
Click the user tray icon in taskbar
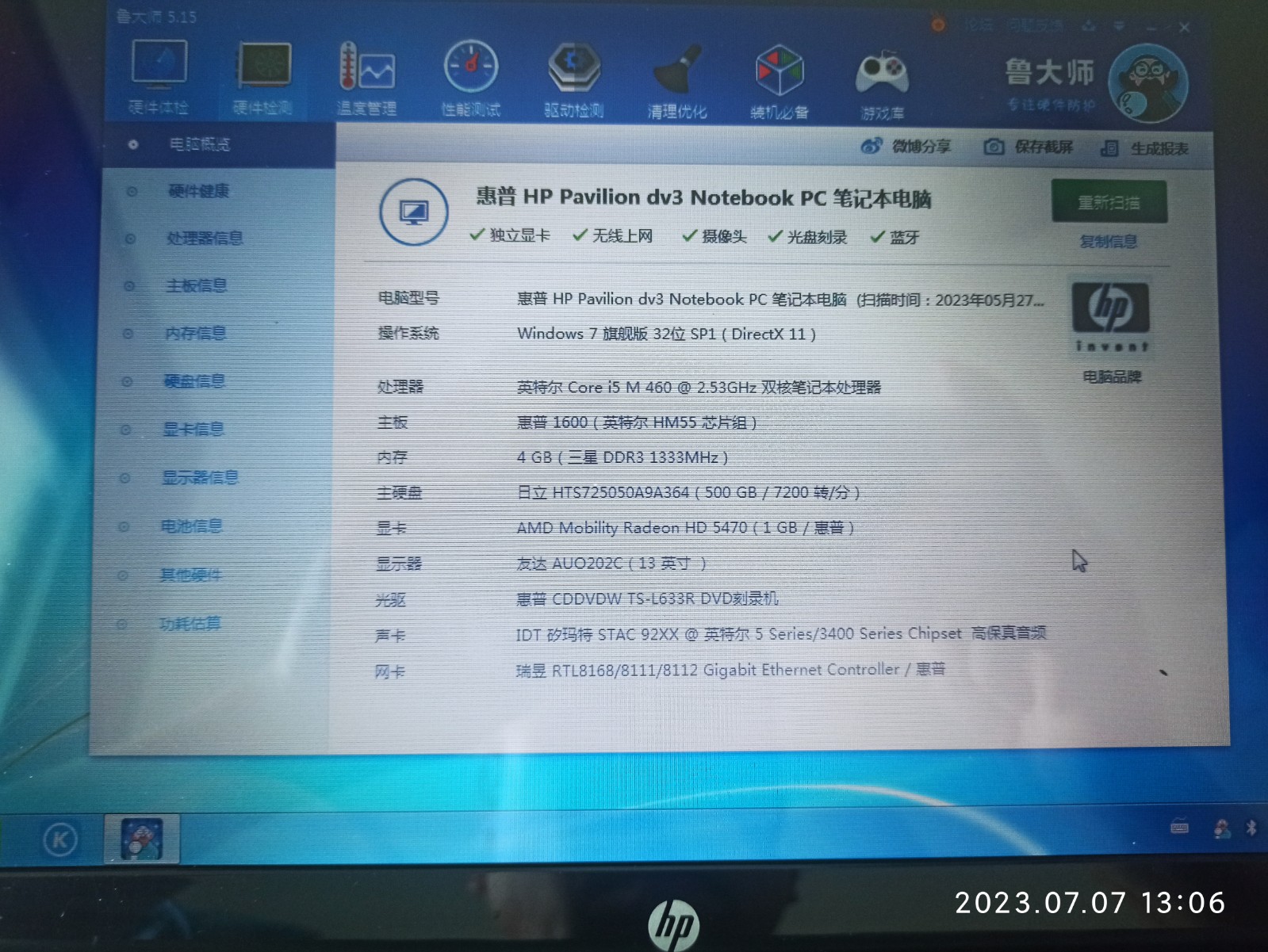click(1222, 829)
